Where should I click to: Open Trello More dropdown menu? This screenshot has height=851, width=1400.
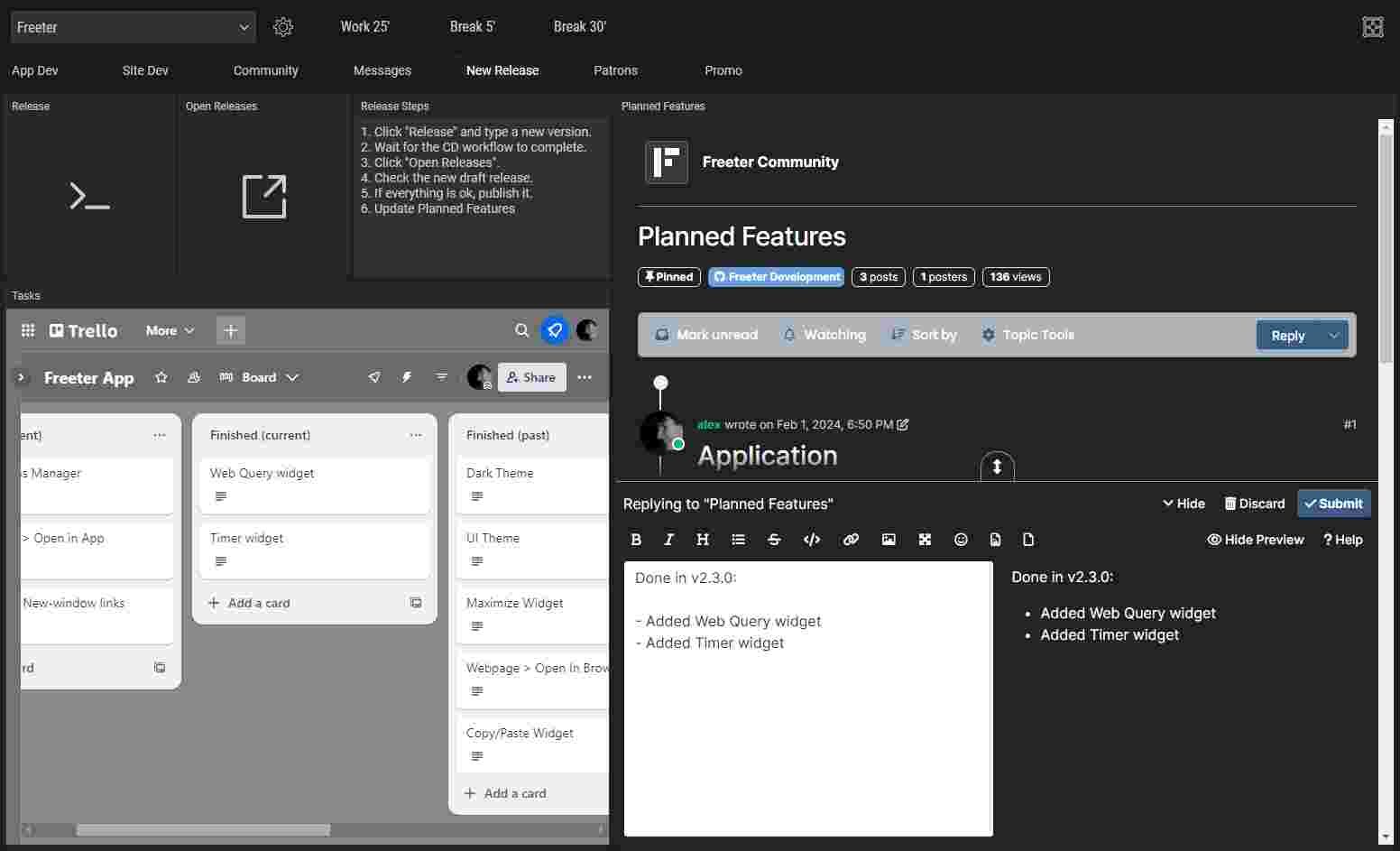170,330
